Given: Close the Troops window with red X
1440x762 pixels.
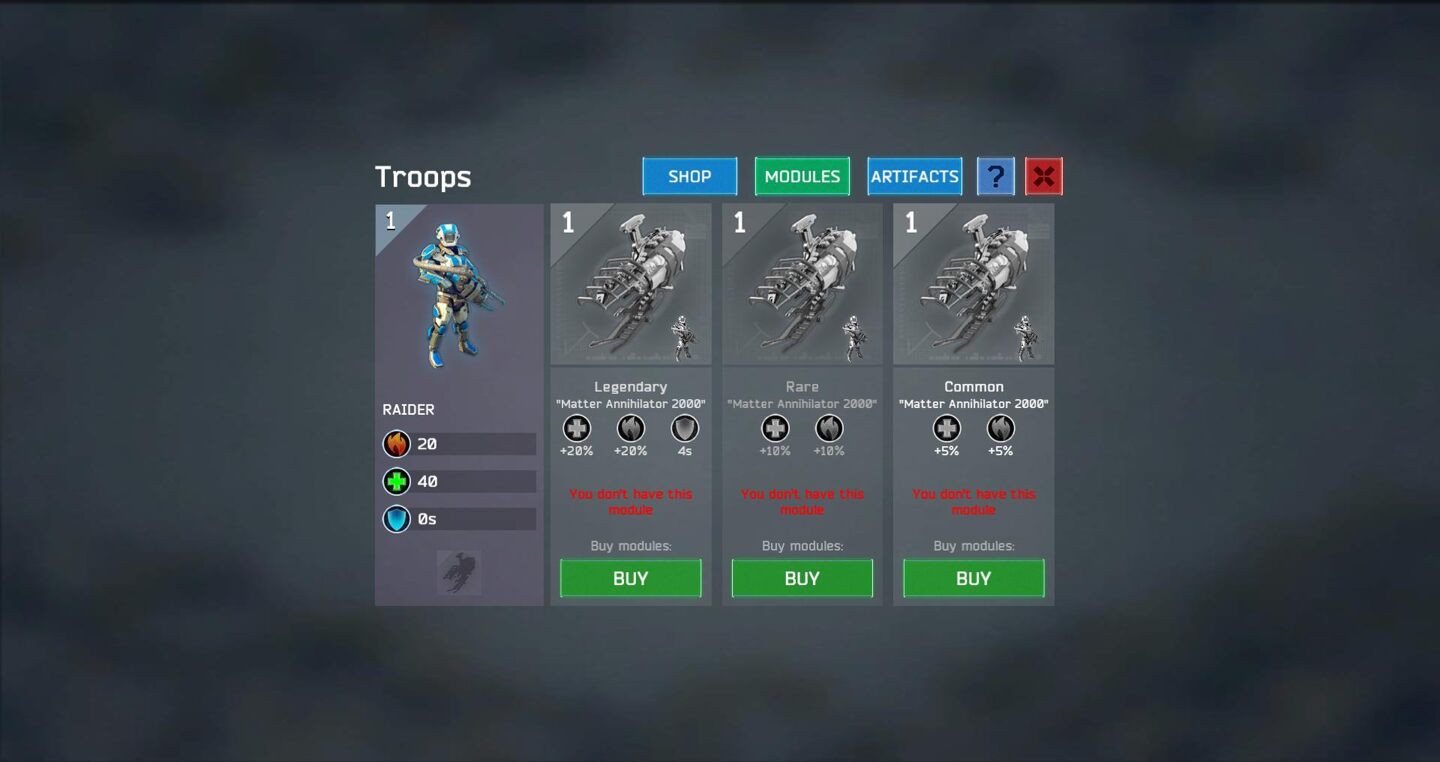Looking at the screenshot, I should (x=1044, y=177).
